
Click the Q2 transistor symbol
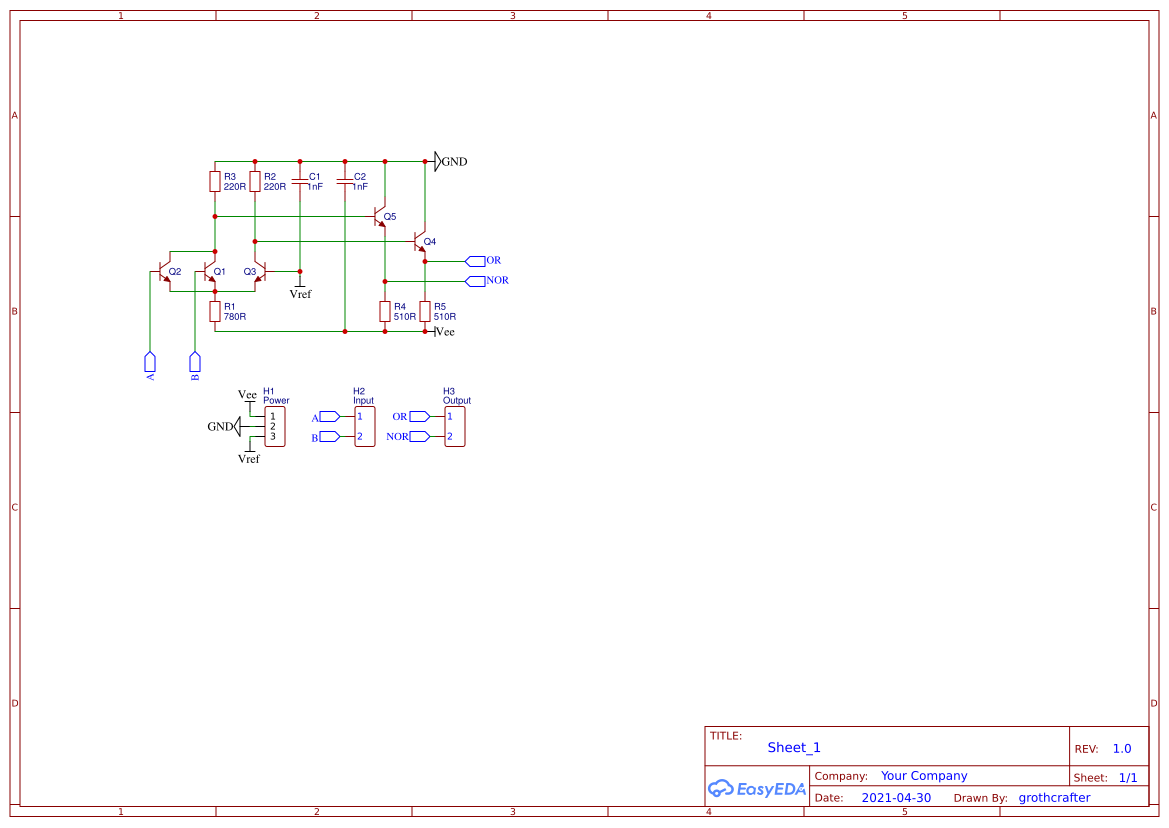point(164,271)
